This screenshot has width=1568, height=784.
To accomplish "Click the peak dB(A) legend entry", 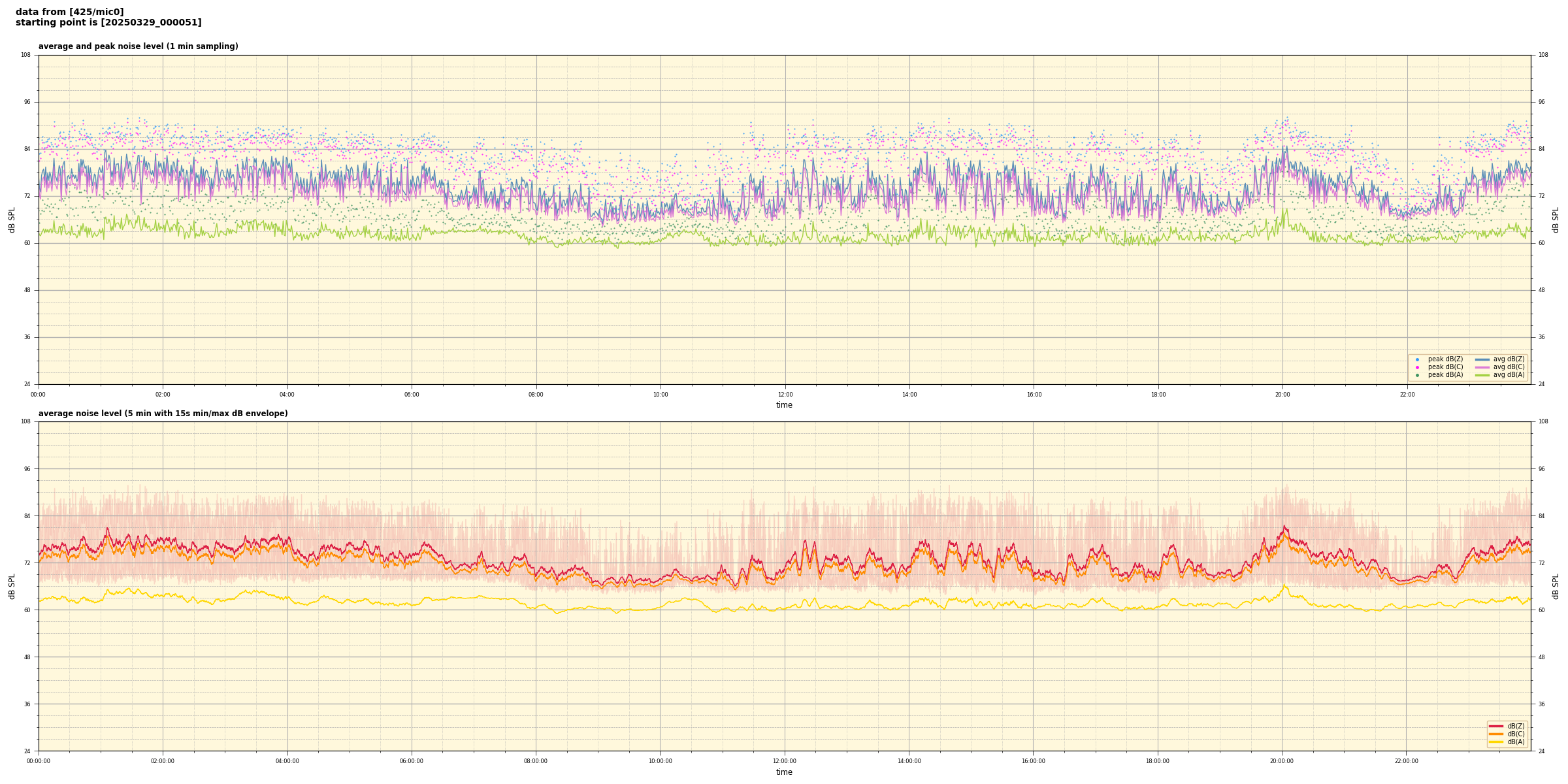I will pos(1445,375).
